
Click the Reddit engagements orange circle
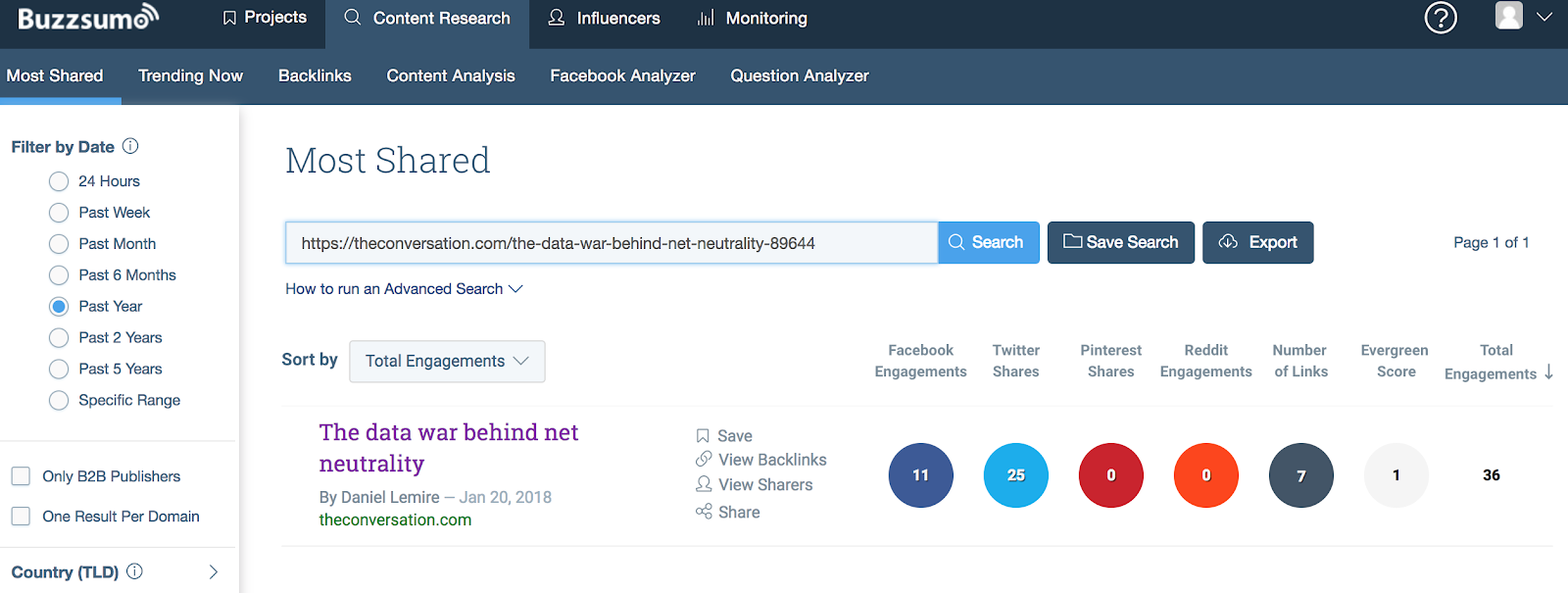tap(1206, 475)
